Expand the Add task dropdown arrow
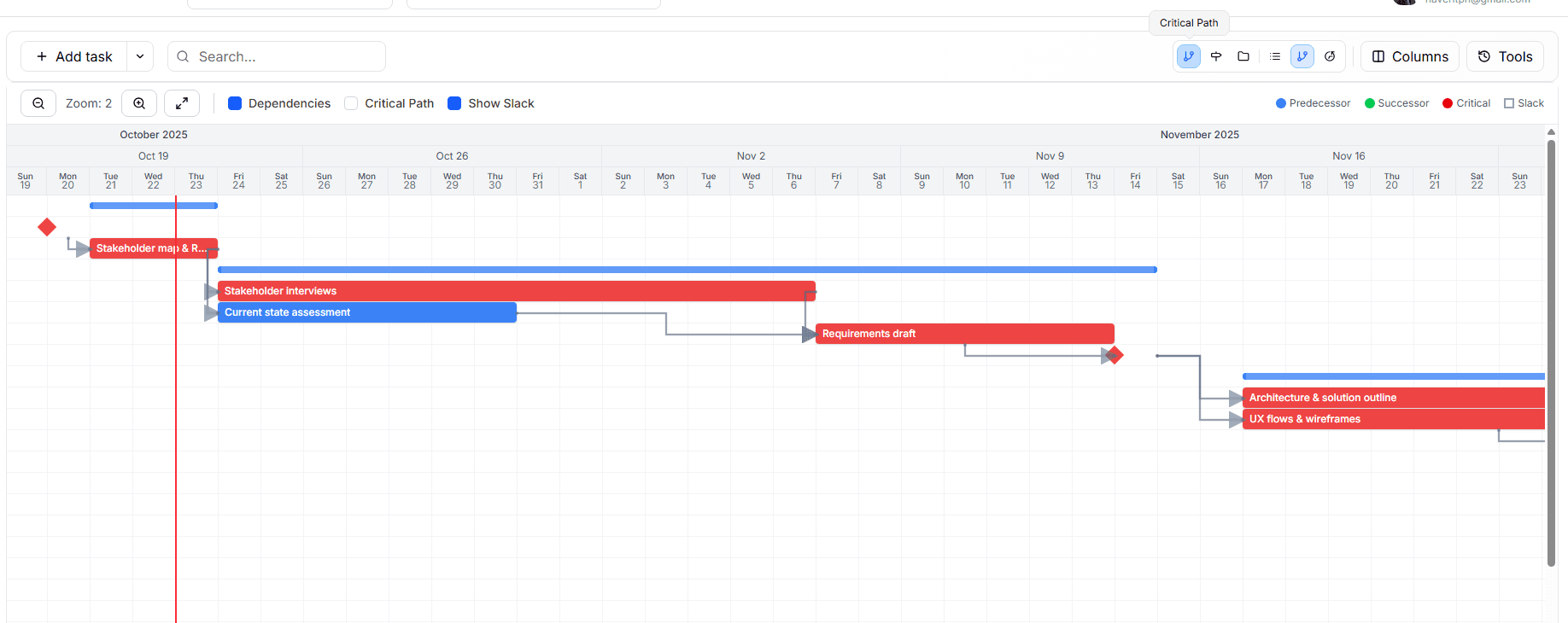The width and height of the screenshot is (1568, 623). (140, 56)
